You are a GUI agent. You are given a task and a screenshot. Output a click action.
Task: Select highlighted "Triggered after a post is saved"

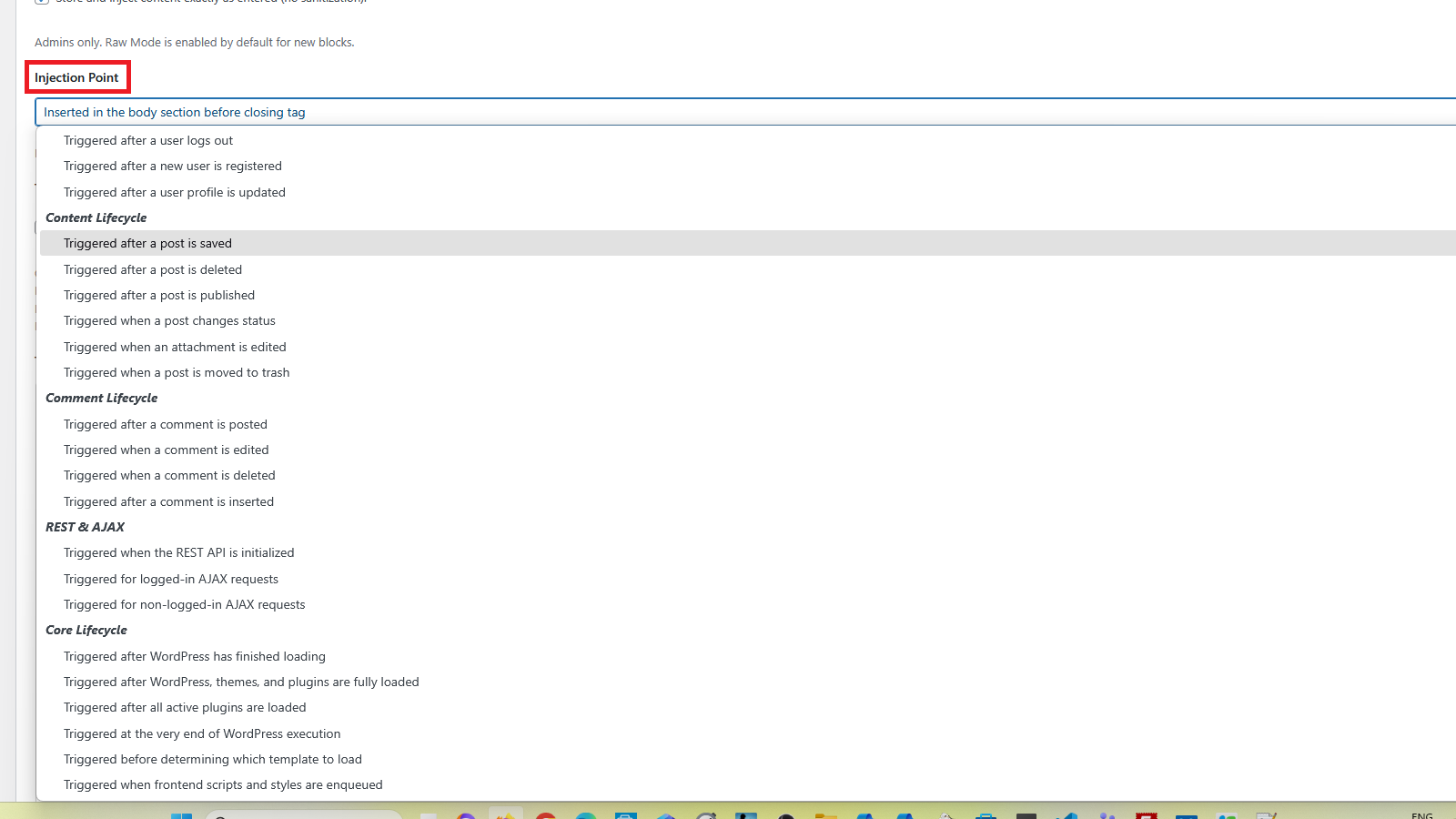(747, 243)
